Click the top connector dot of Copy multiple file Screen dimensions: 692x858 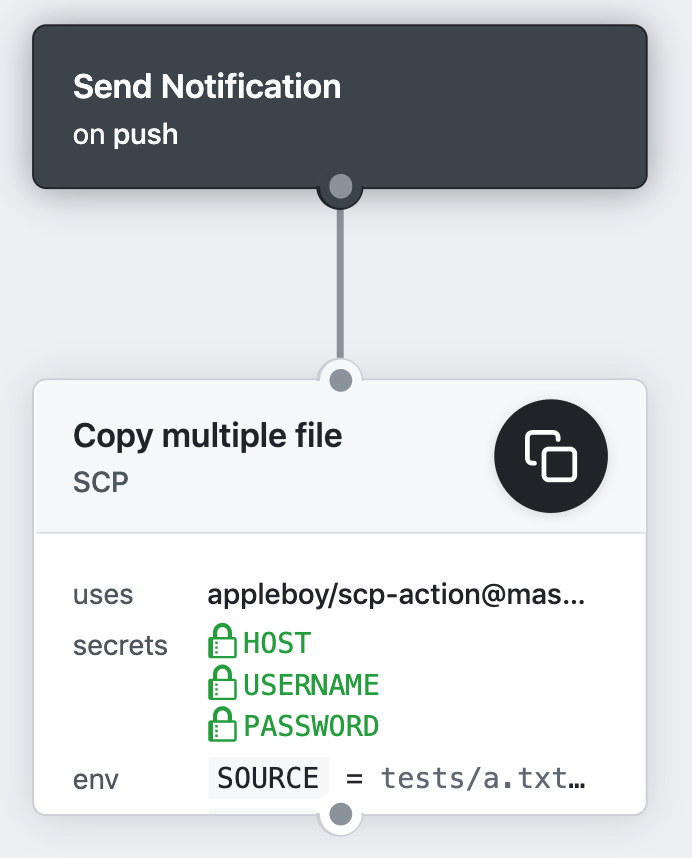341,380
